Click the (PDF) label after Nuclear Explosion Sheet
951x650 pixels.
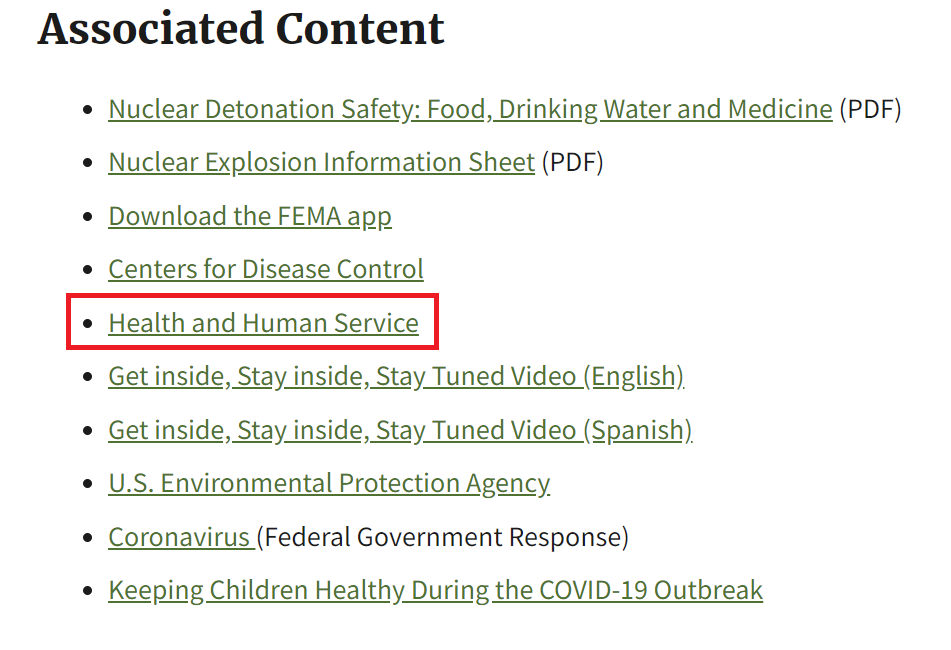[x=573, y=162]
